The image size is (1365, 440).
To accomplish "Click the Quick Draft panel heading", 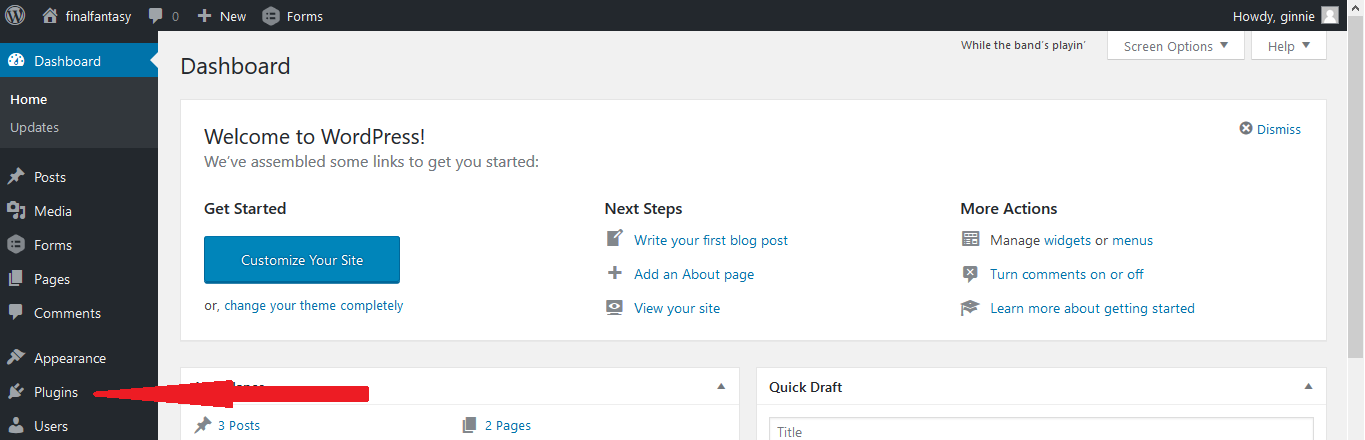I will (x=807, y=387).
